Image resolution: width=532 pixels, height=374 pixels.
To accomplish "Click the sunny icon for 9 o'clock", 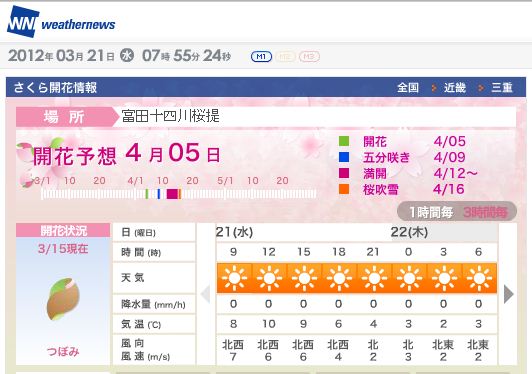I will (234, 278).
